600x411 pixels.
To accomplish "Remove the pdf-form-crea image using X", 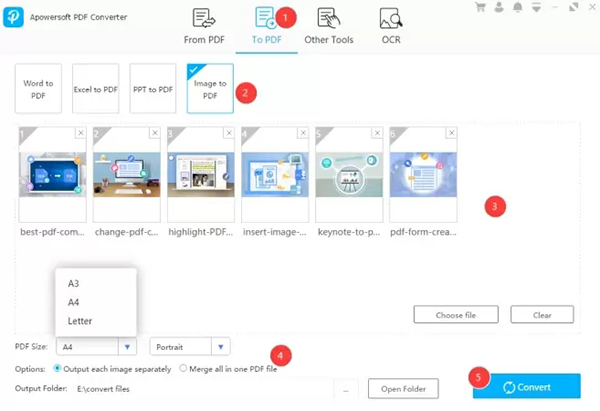I will click(x=450, y=133).
